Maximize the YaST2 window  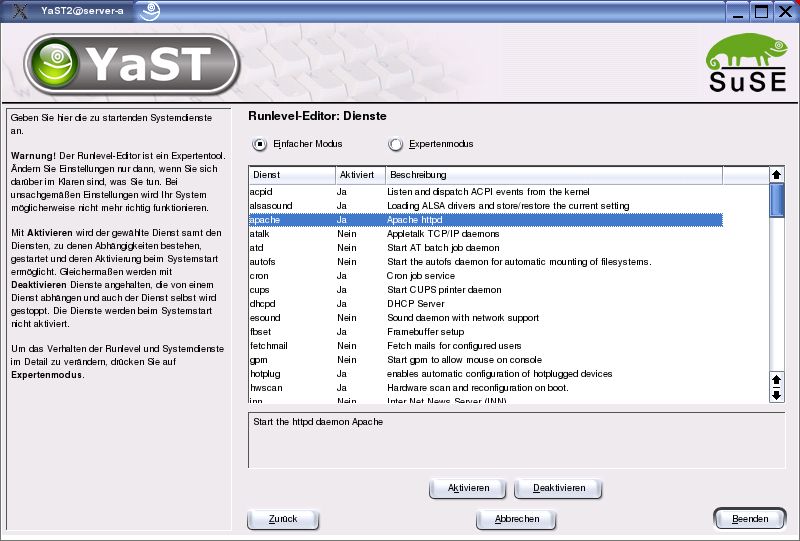click(x=761, y=12)
